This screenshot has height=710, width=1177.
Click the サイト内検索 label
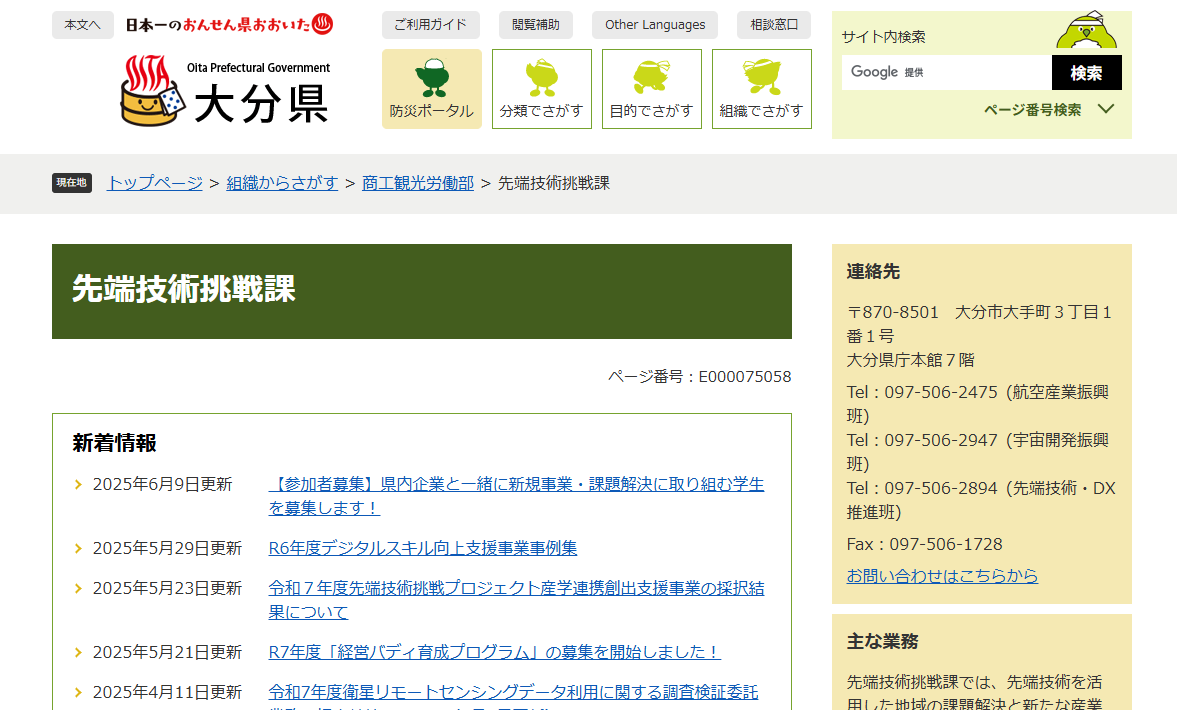[x=884, y=37]
